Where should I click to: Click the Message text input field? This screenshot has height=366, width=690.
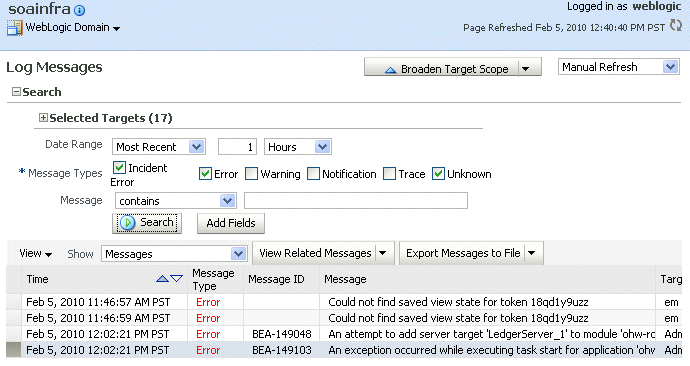pos(356,201)
